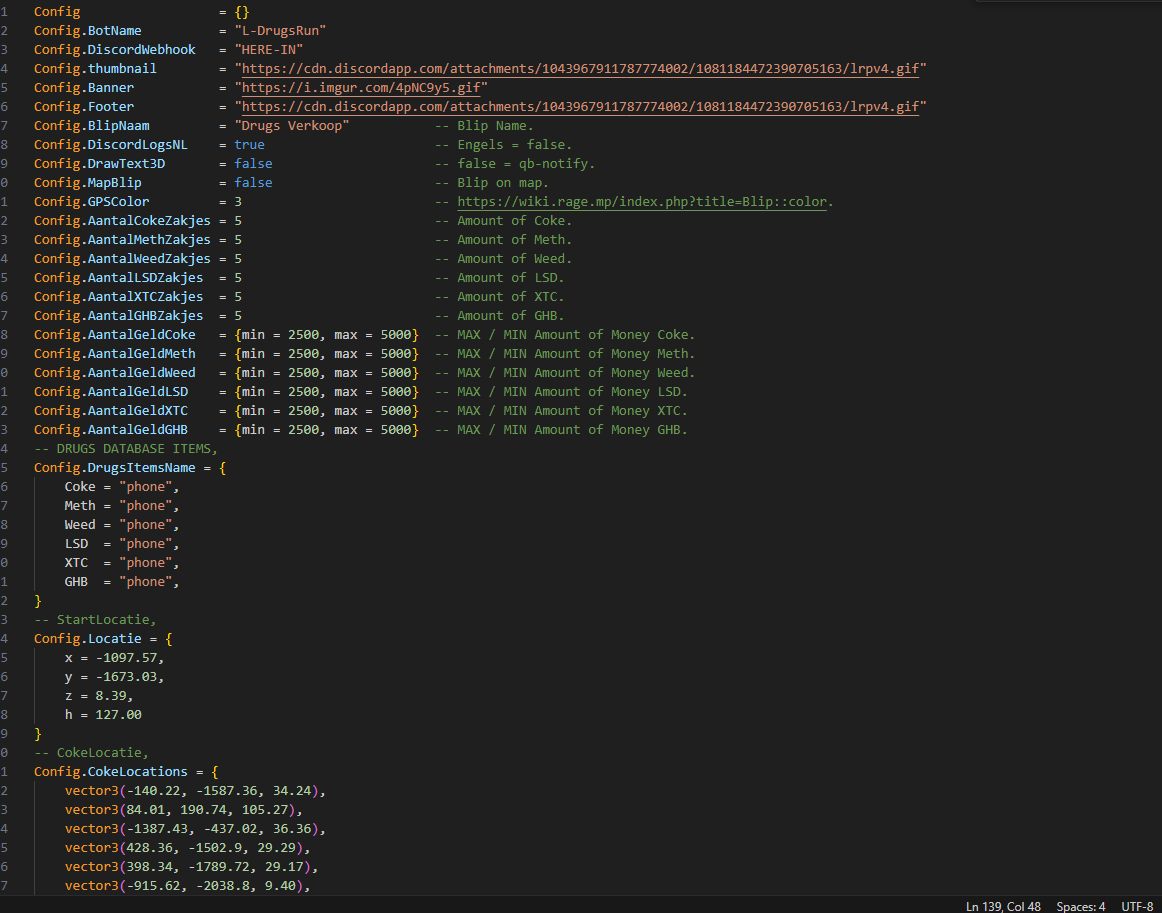Click vector3(-1387.43, -437.02, 36.36) line
The width and height of the screenshot is (1162, 913).
coord(196,829)
